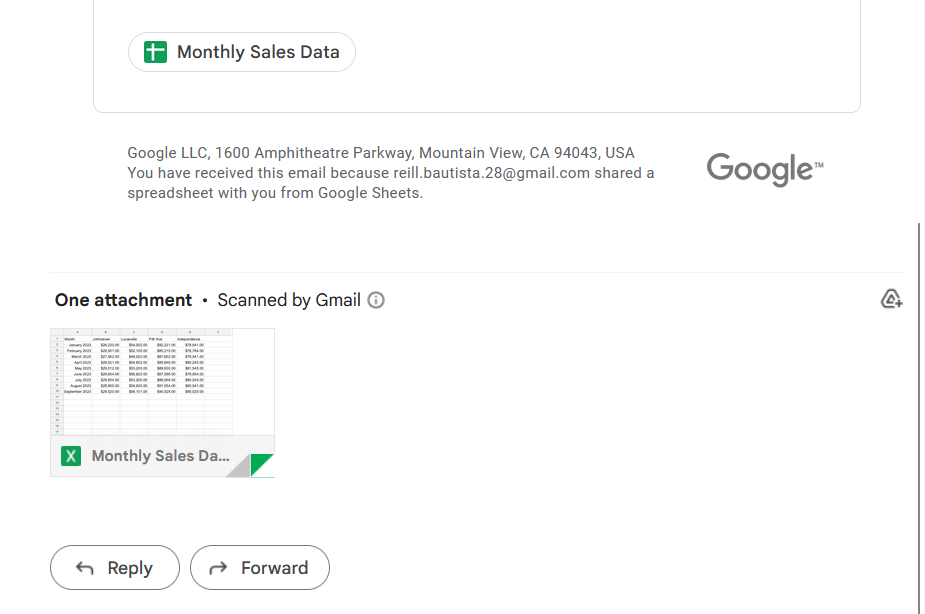Click the attachment filename Monthly Sales Da...
Image resolution: width=925 pixels, height=614 pixels.
click(x=160, y=456)
